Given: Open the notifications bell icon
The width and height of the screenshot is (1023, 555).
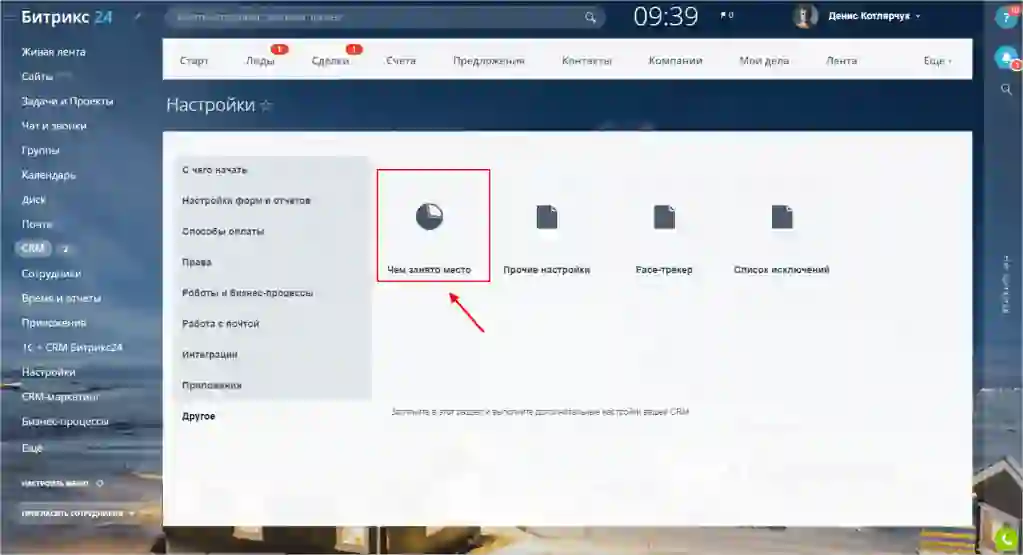Looking at the screenshot, I should [1005, 58].
